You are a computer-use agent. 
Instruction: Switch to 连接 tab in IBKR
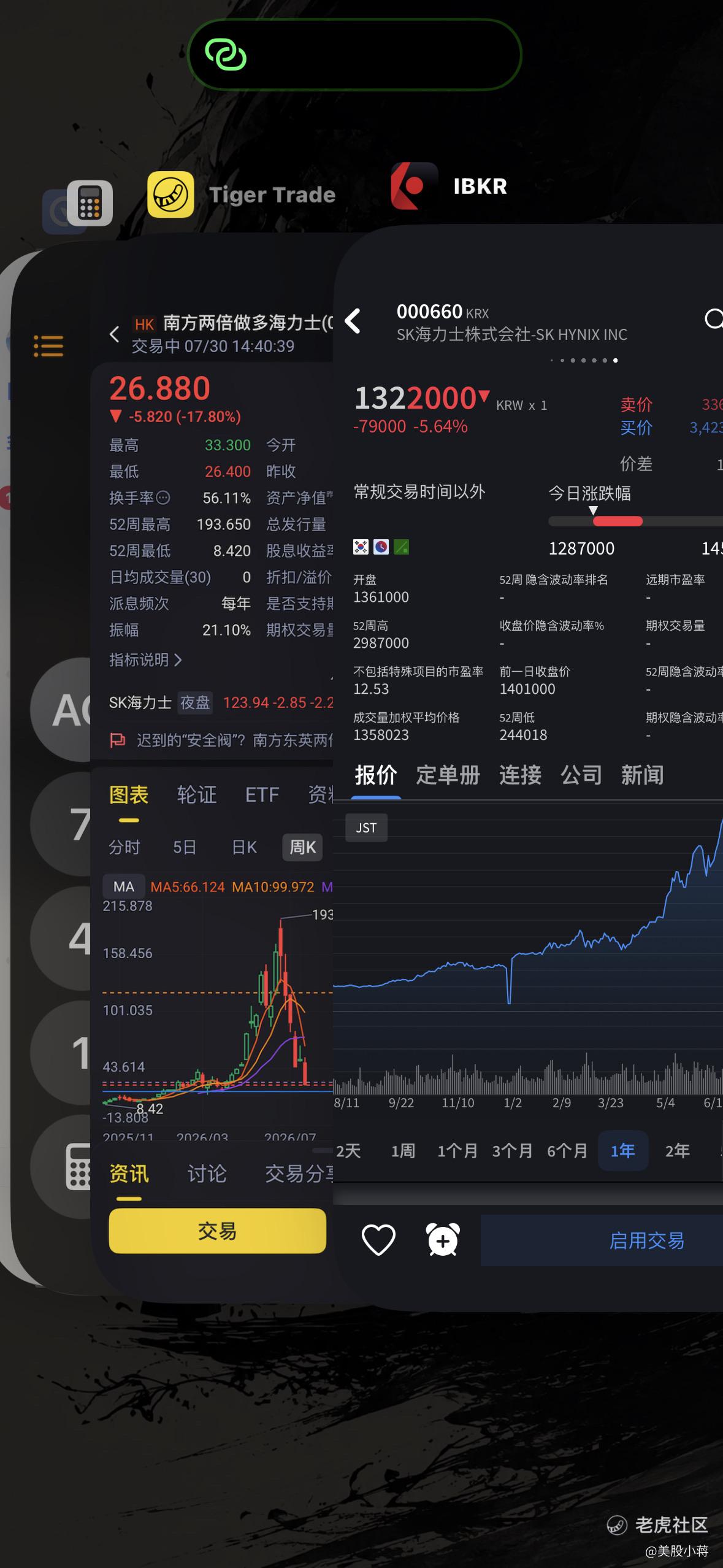click(520, 775)
